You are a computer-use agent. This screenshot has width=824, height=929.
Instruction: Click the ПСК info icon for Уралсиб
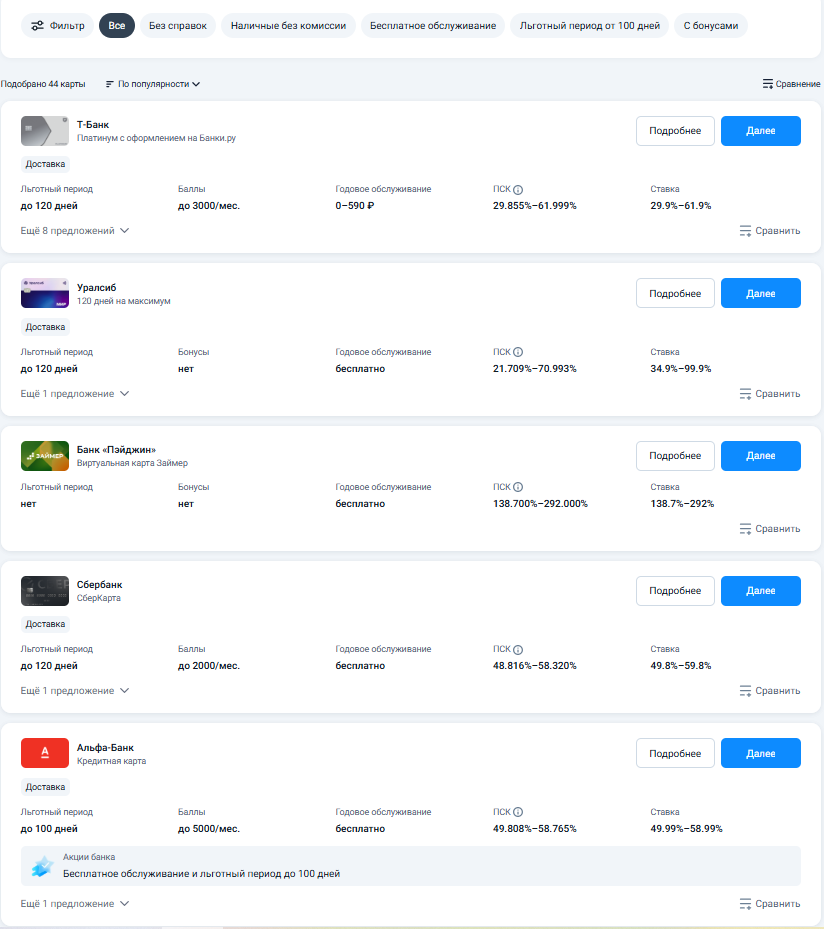[x=518, y=352]
